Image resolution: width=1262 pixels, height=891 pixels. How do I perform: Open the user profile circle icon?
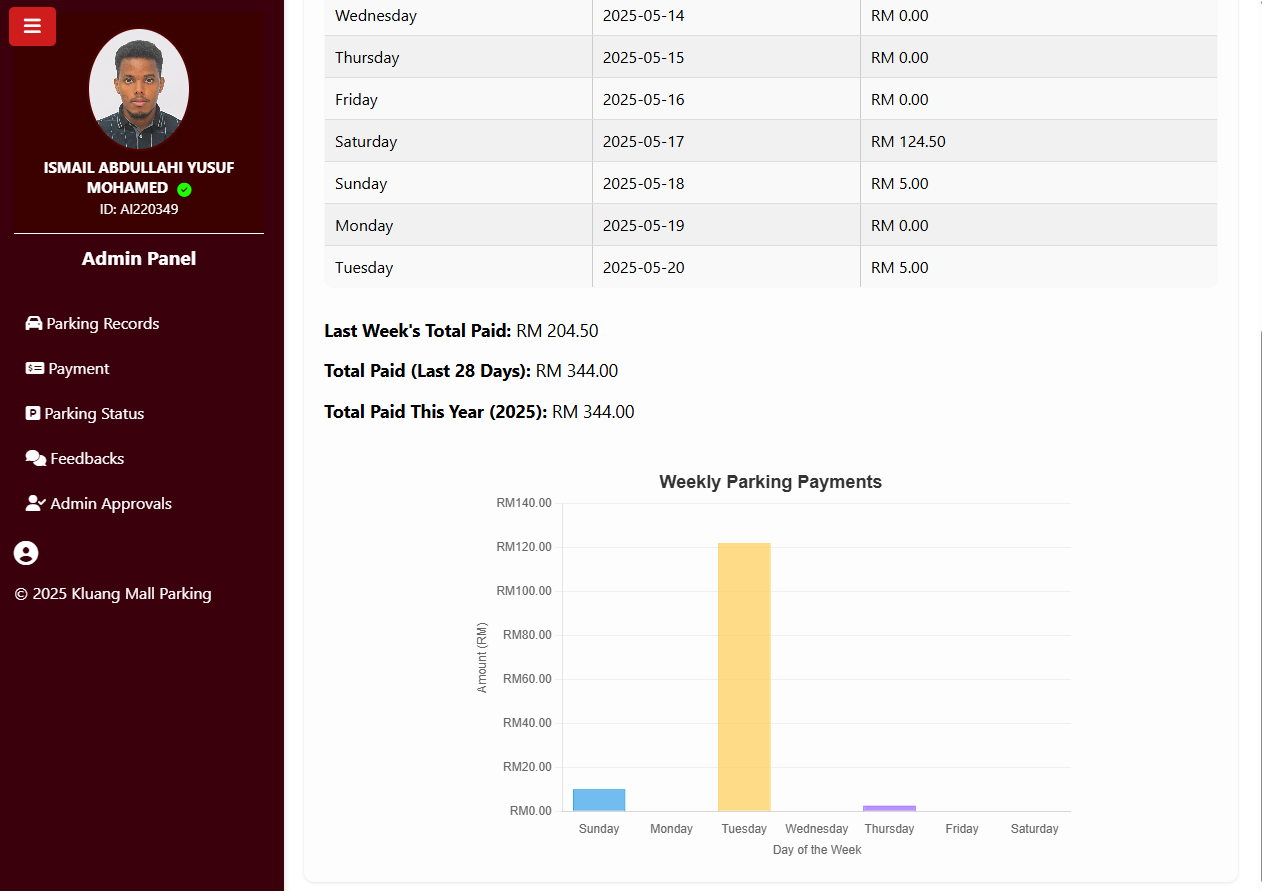[x=26, y=553]
